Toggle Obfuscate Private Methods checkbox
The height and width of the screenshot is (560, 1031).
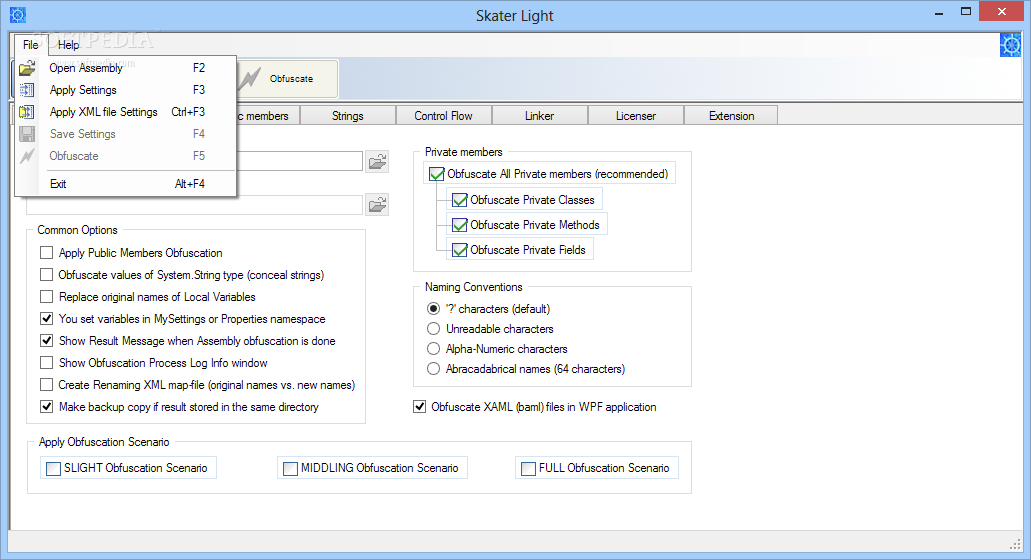pyautogui.click(x=460, y=225)
